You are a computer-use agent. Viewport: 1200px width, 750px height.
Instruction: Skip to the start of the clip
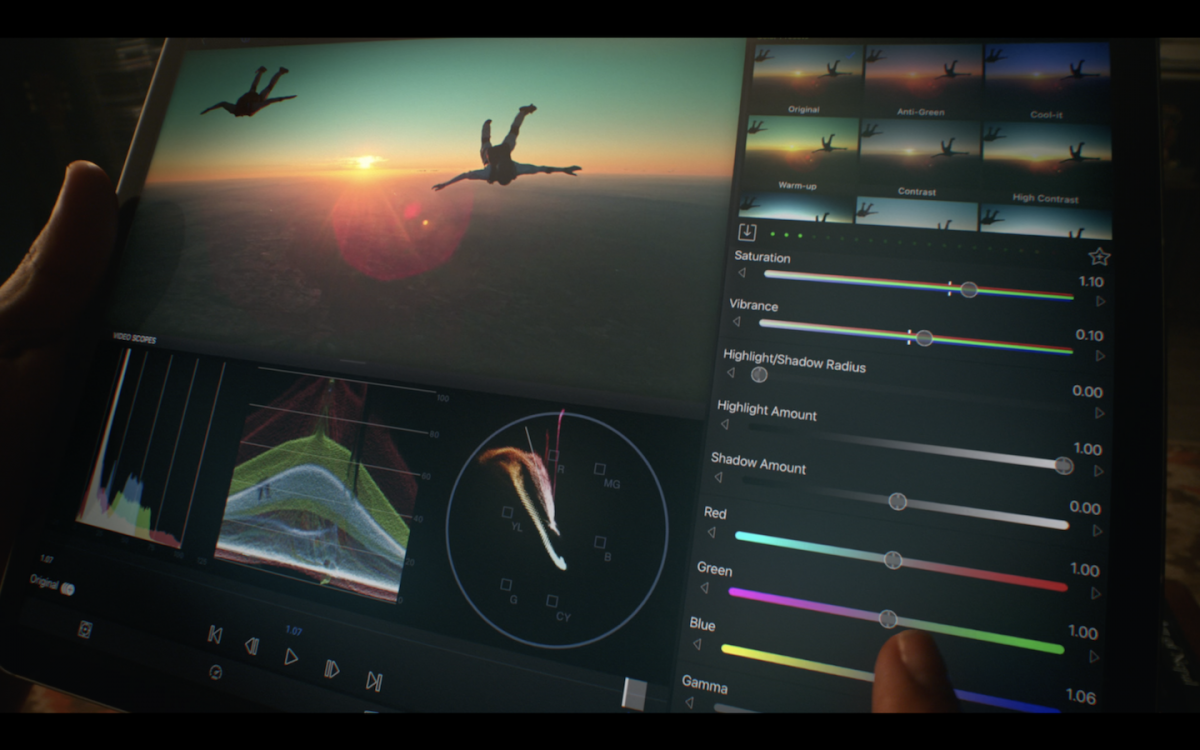(x=214, y=634)
